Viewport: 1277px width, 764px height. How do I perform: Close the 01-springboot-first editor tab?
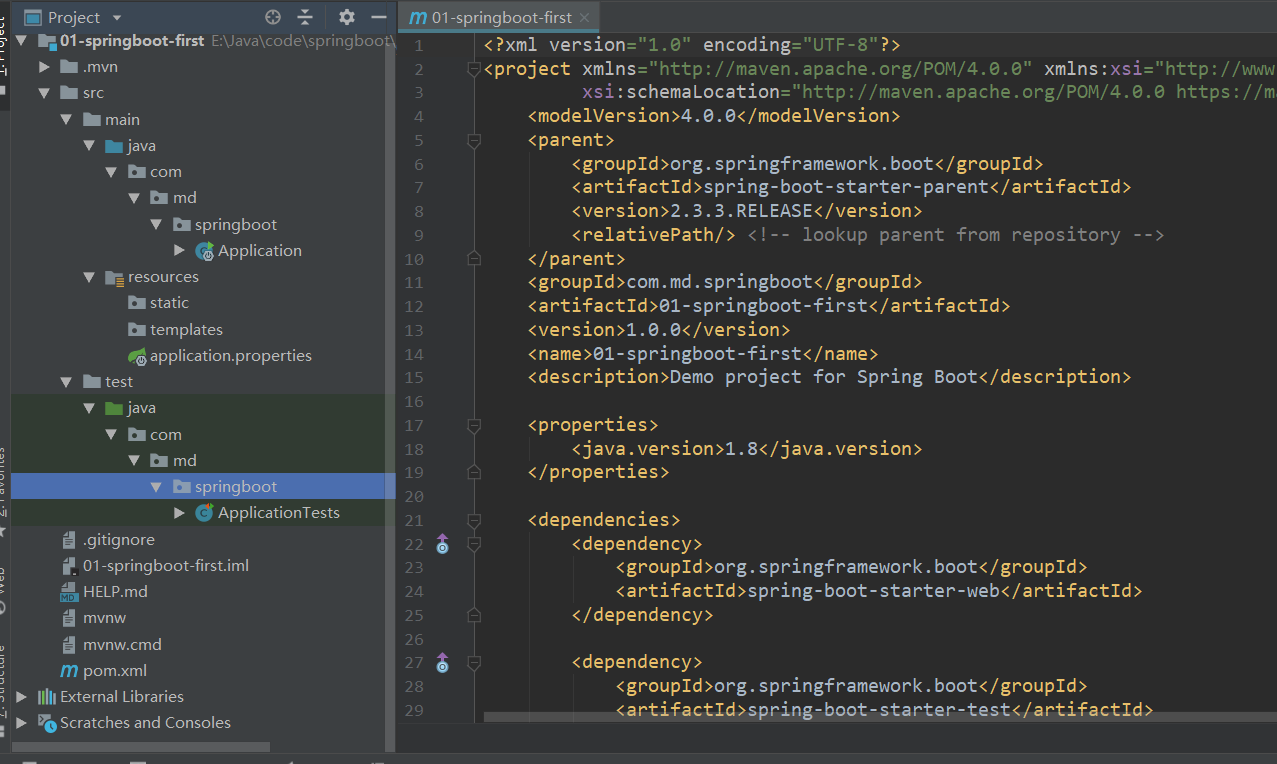click(585, 17)
